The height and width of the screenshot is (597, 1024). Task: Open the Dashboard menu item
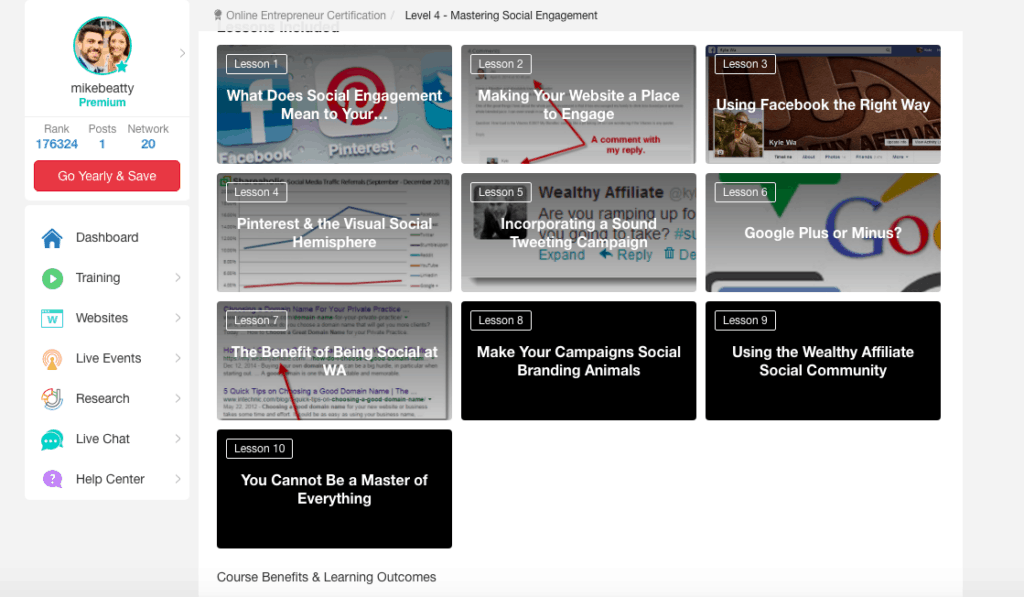click(x=107, y=238)
